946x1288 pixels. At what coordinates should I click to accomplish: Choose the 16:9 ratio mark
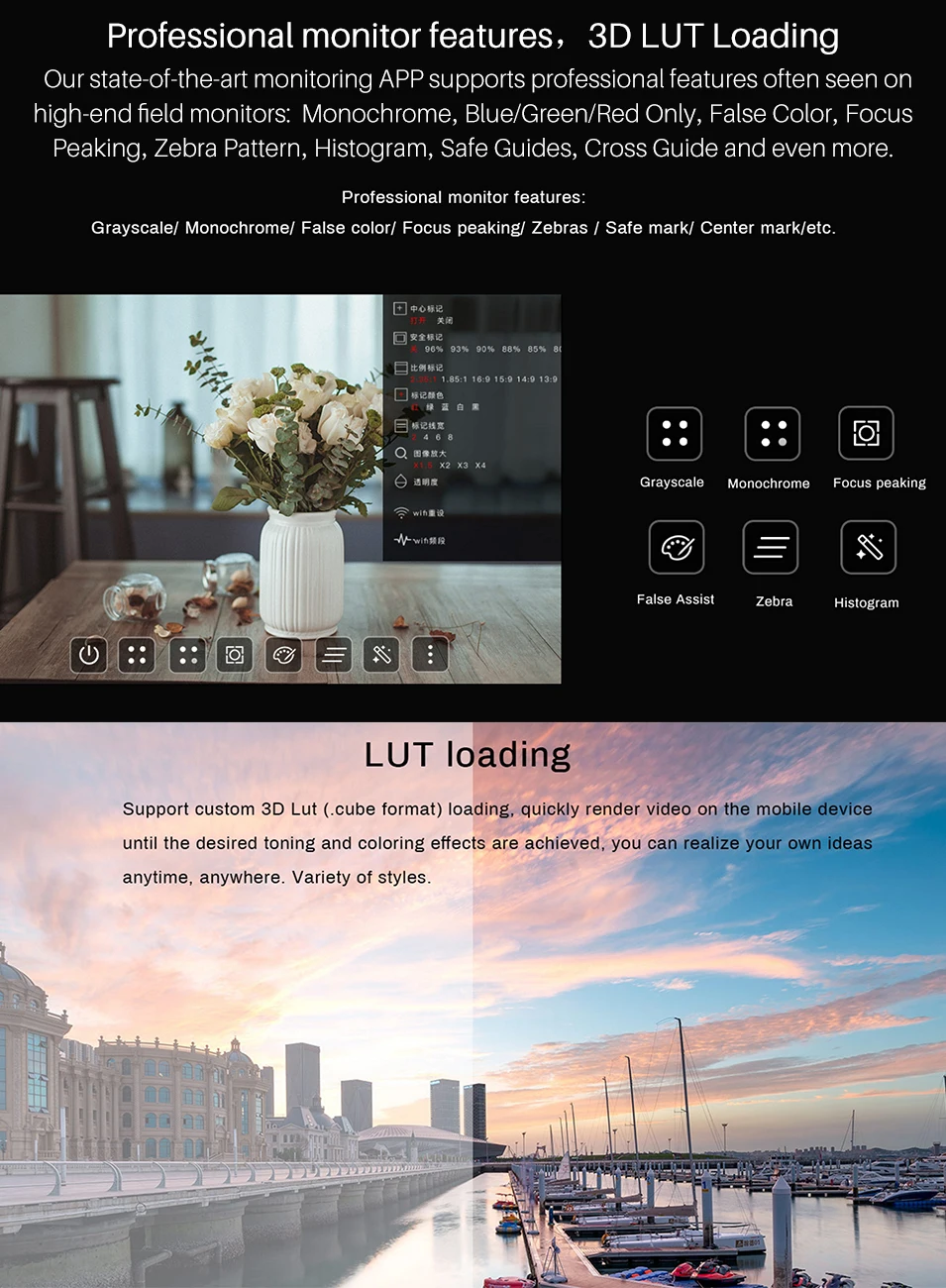coord(481,379)
